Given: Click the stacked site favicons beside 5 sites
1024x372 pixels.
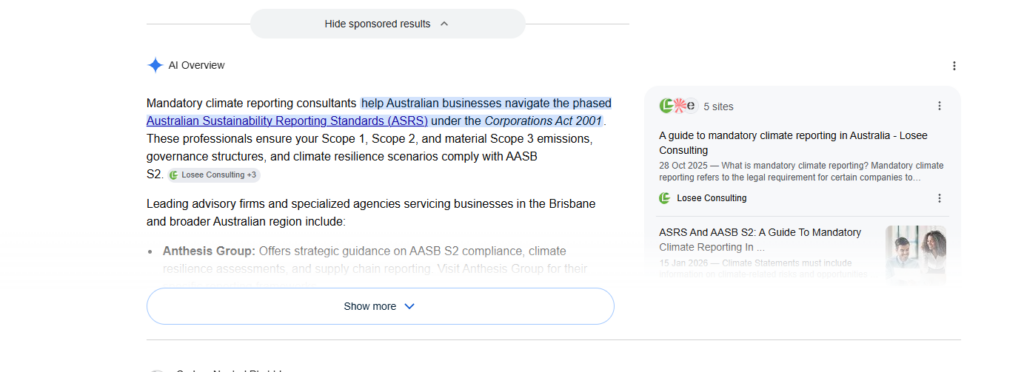Looking at the screenshot, I should click(679, 106).
